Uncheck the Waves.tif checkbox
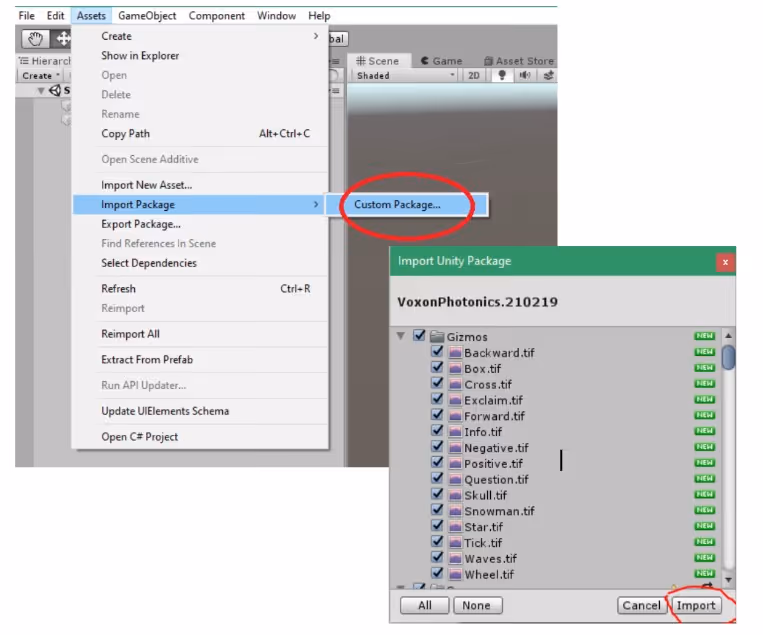763x635 pixels. coord(437,557)
